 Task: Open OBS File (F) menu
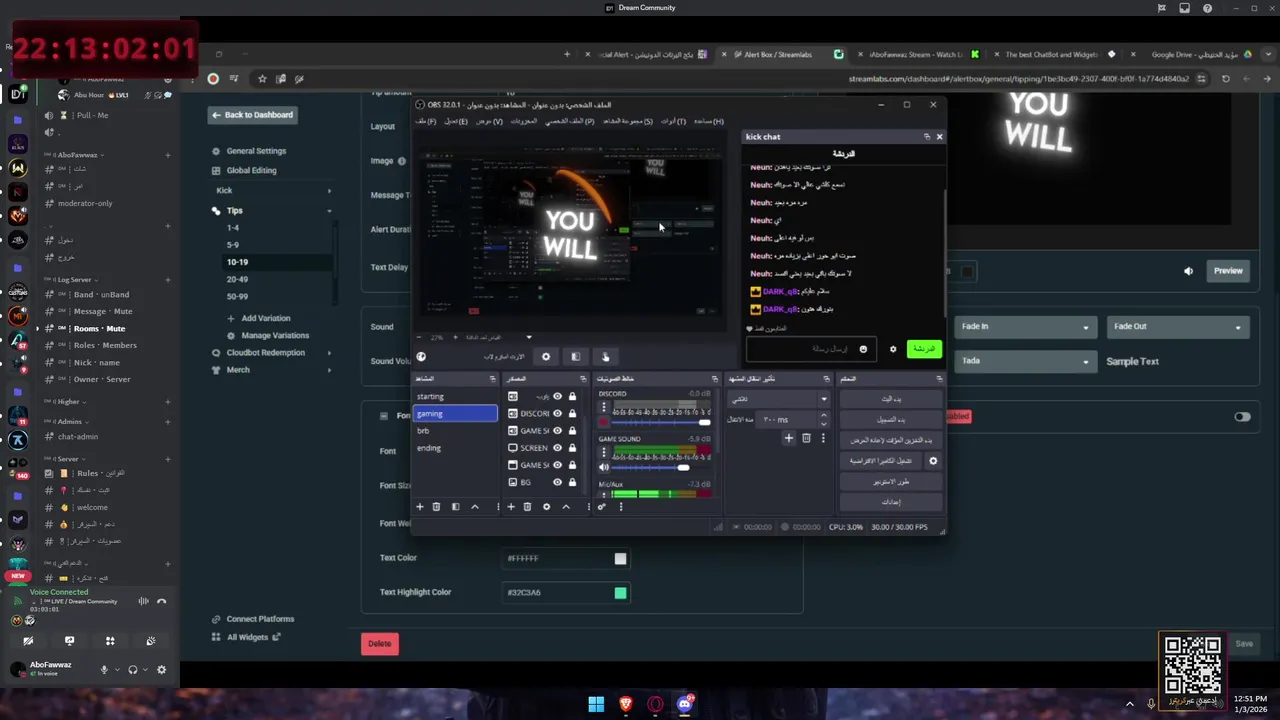426,121
